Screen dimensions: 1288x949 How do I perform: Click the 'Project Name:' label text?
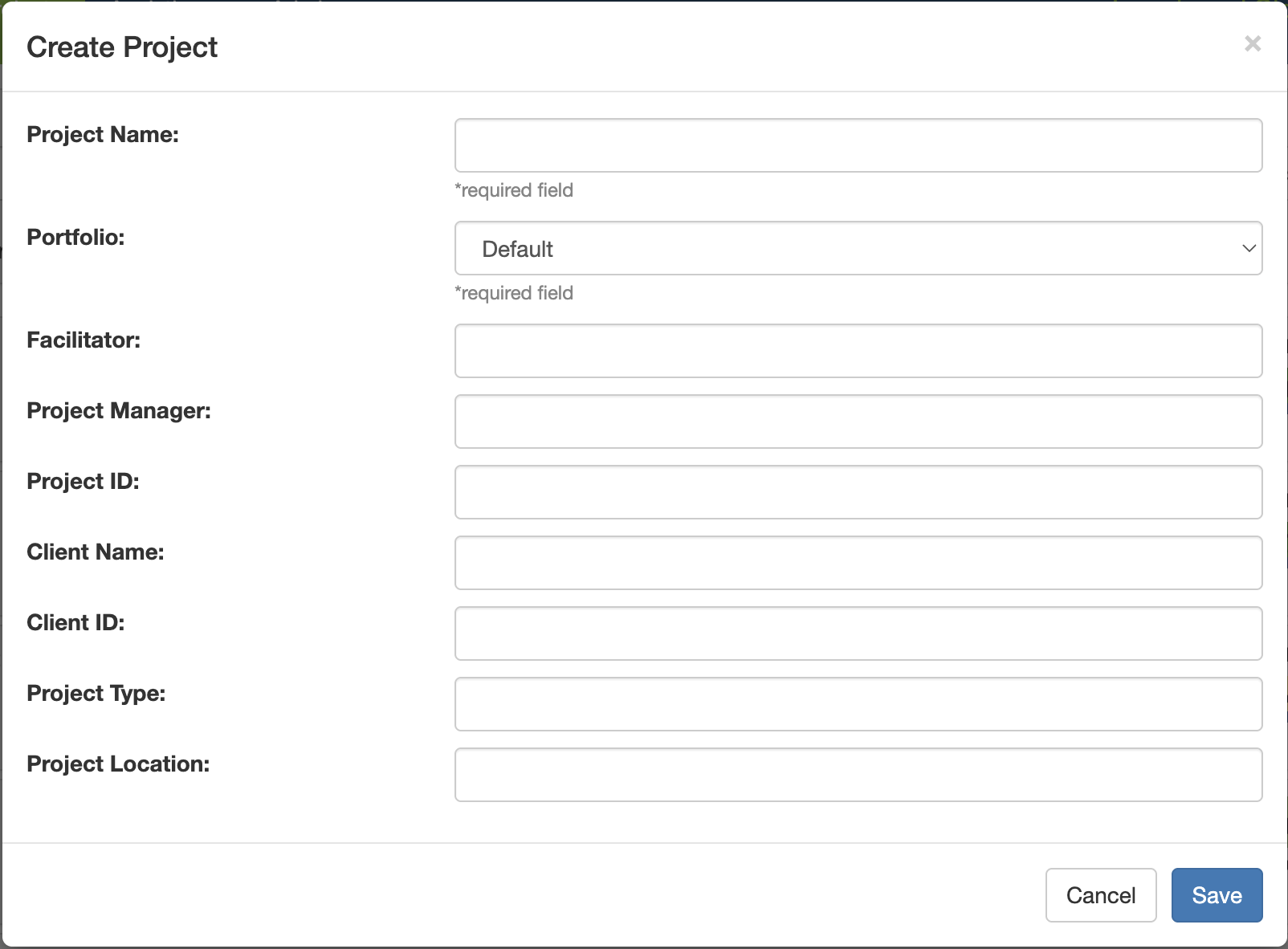[x=103, y=134]
